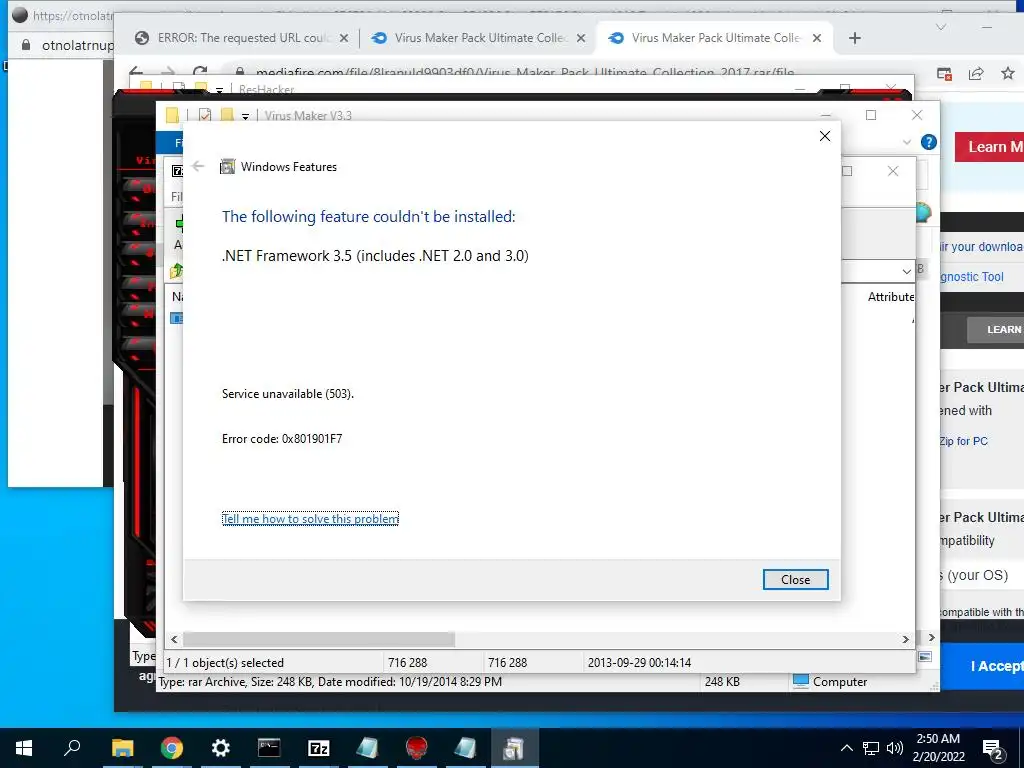Open the Windows Start menu
The image size is (1024, 768).
tap(24, 748)
